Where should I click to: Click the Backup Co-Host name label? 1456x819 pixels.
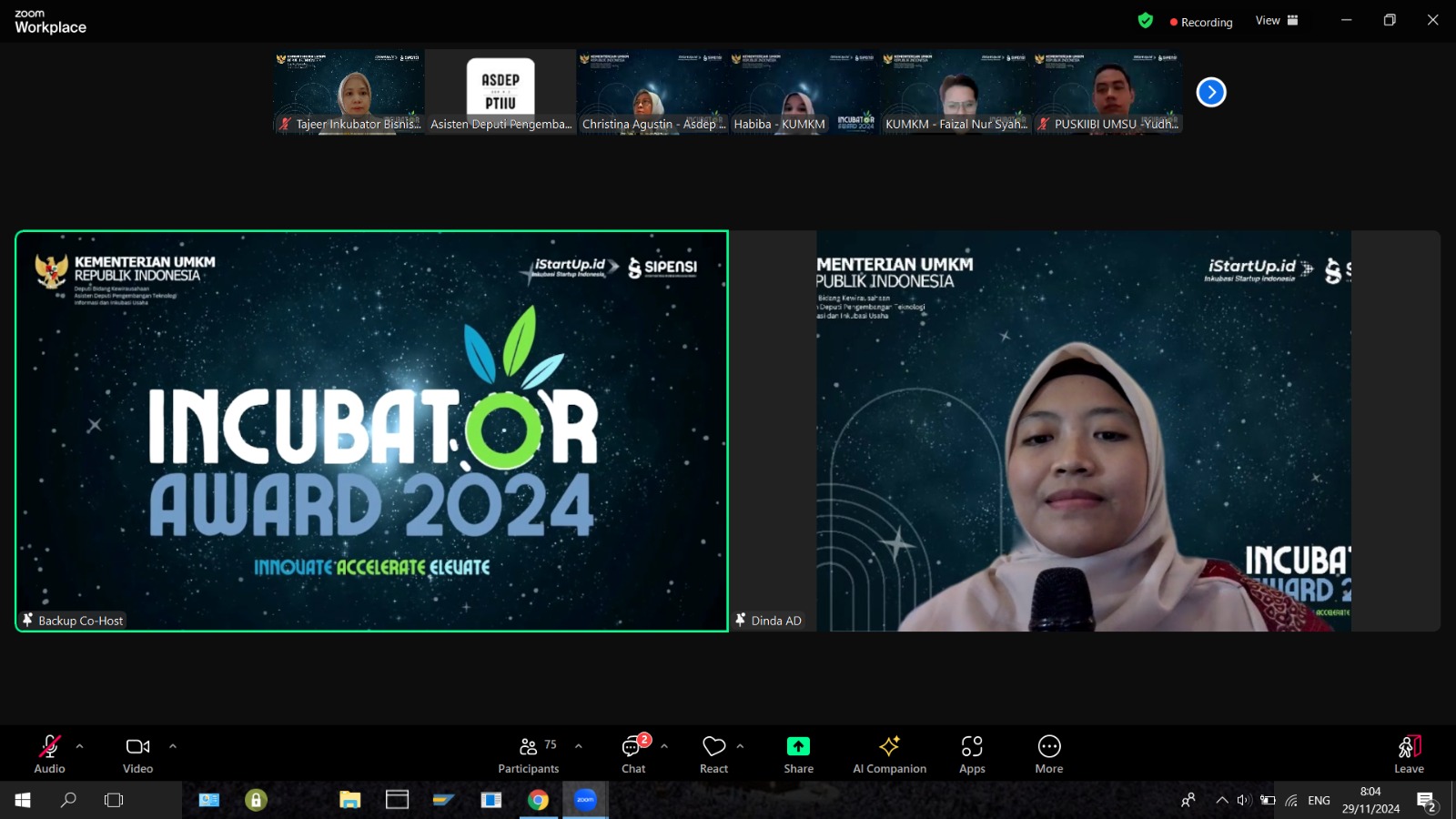click(80, 621)
